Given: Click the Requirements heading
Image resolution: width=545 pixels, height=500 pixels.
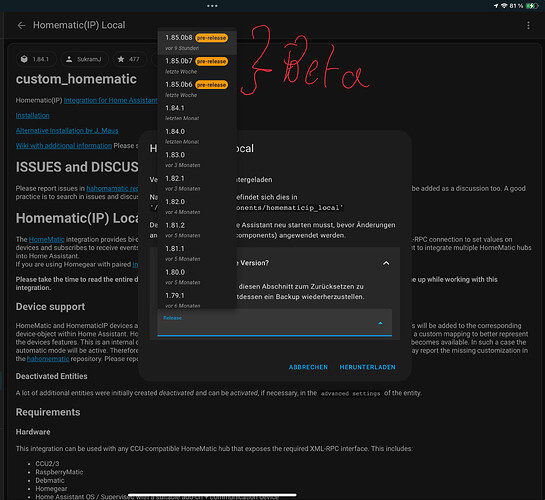Looking at the screenshot, I should [48, 412].
